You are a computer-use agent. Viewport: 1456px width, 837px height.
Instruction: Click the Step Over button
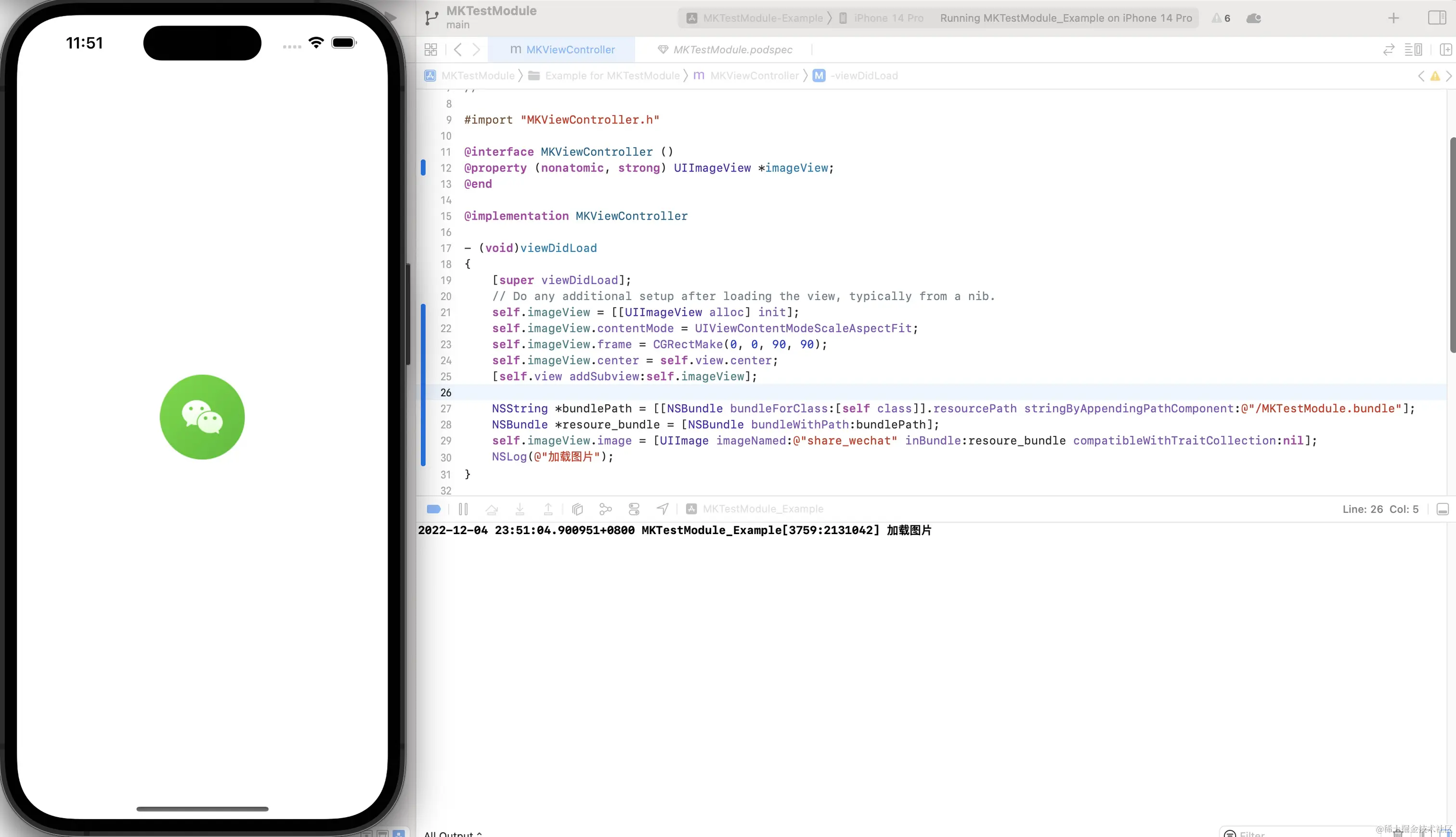point(491,510)
